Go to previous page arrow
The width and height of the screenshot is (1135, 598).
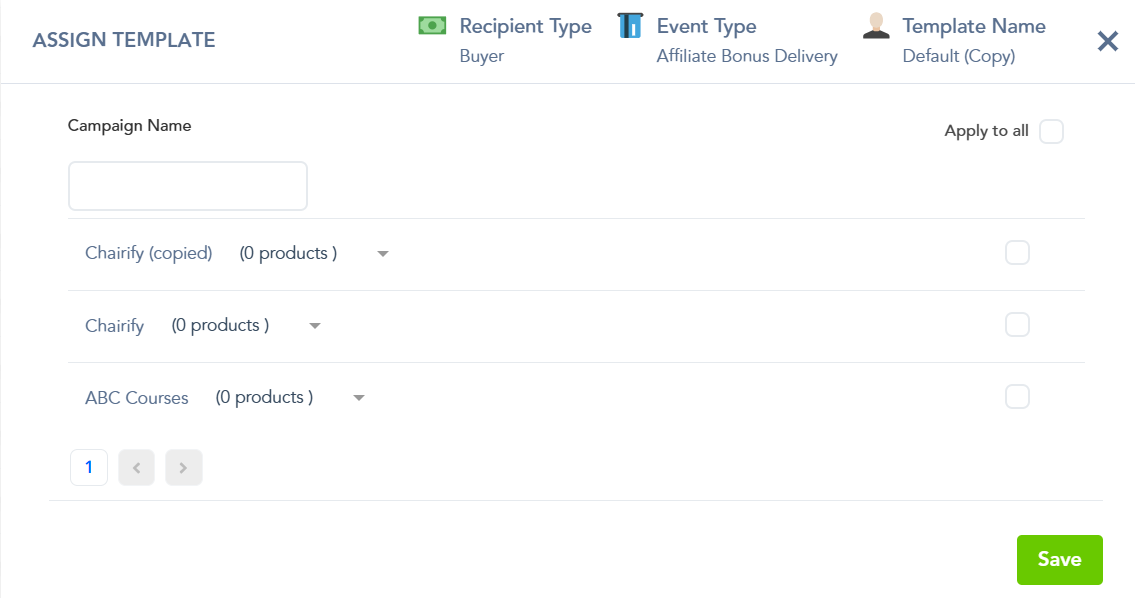pyautogui.click(x=136, y=467)
